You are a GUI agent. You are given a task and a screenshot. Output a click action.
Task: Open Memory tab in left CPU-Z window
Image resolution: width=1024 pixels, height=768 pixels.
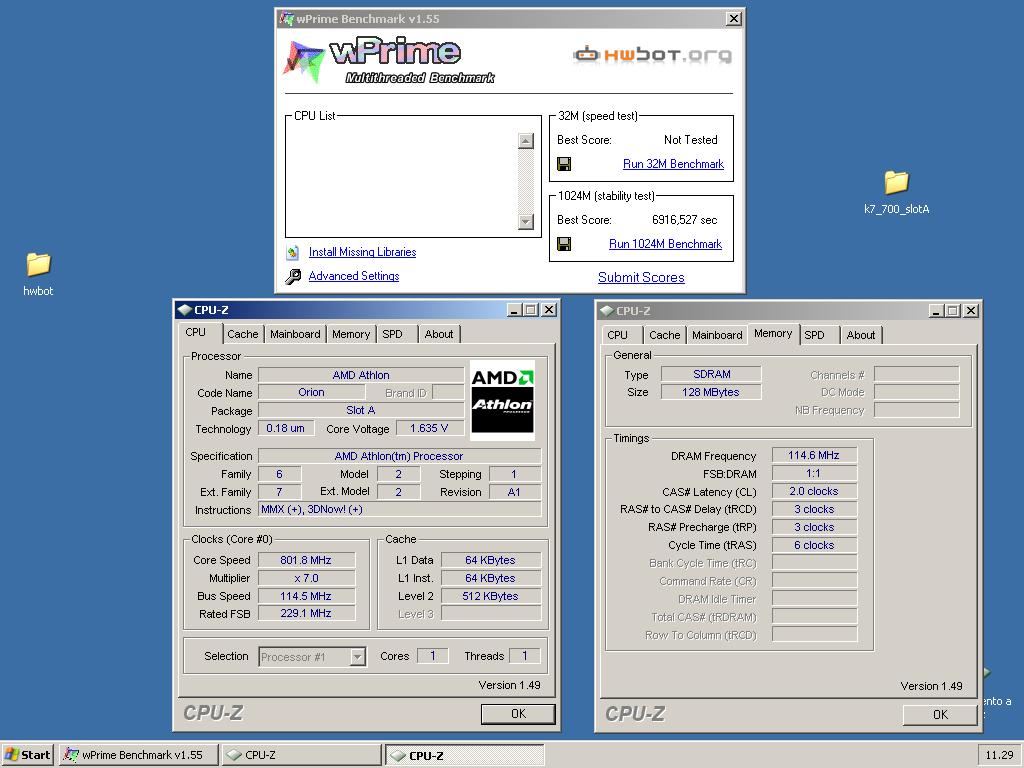(x=351, y=334)
